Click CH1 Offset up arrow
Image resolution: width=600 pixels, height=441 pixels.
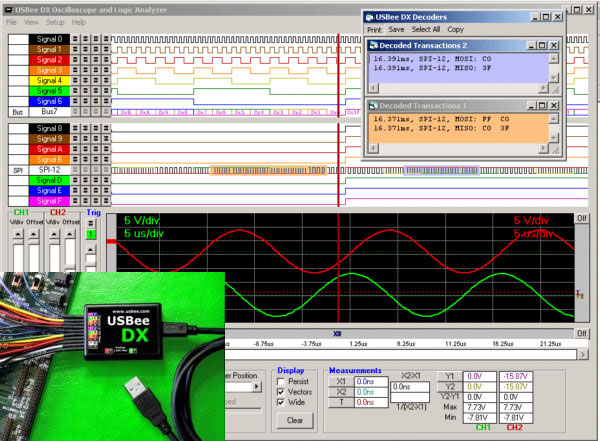[x=34, y=234]
